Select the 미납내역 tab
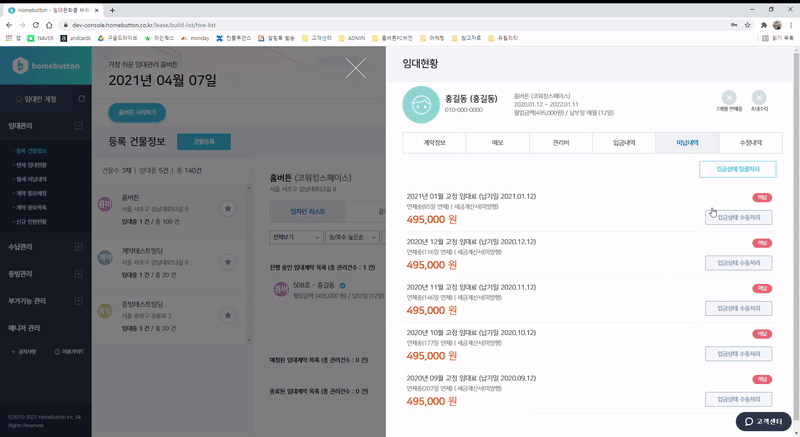The width and height of the screenshot is (800, 437). pyautogui.click(x=687, y=143)
